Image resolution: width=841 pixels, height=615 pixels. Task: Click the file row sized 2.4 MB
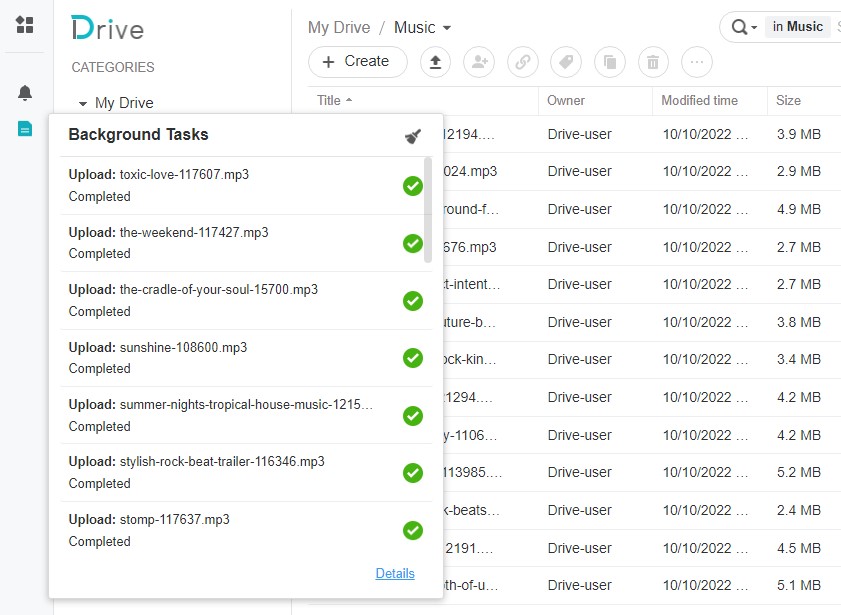(641, 510)
